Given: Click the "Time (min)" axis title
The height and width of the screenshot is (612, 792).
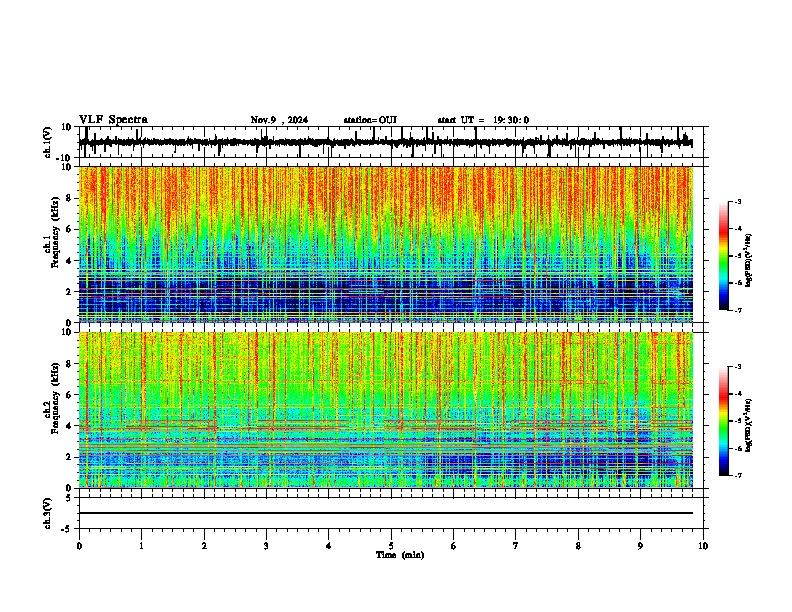Looking at the screenshot, I should [400, 555].
